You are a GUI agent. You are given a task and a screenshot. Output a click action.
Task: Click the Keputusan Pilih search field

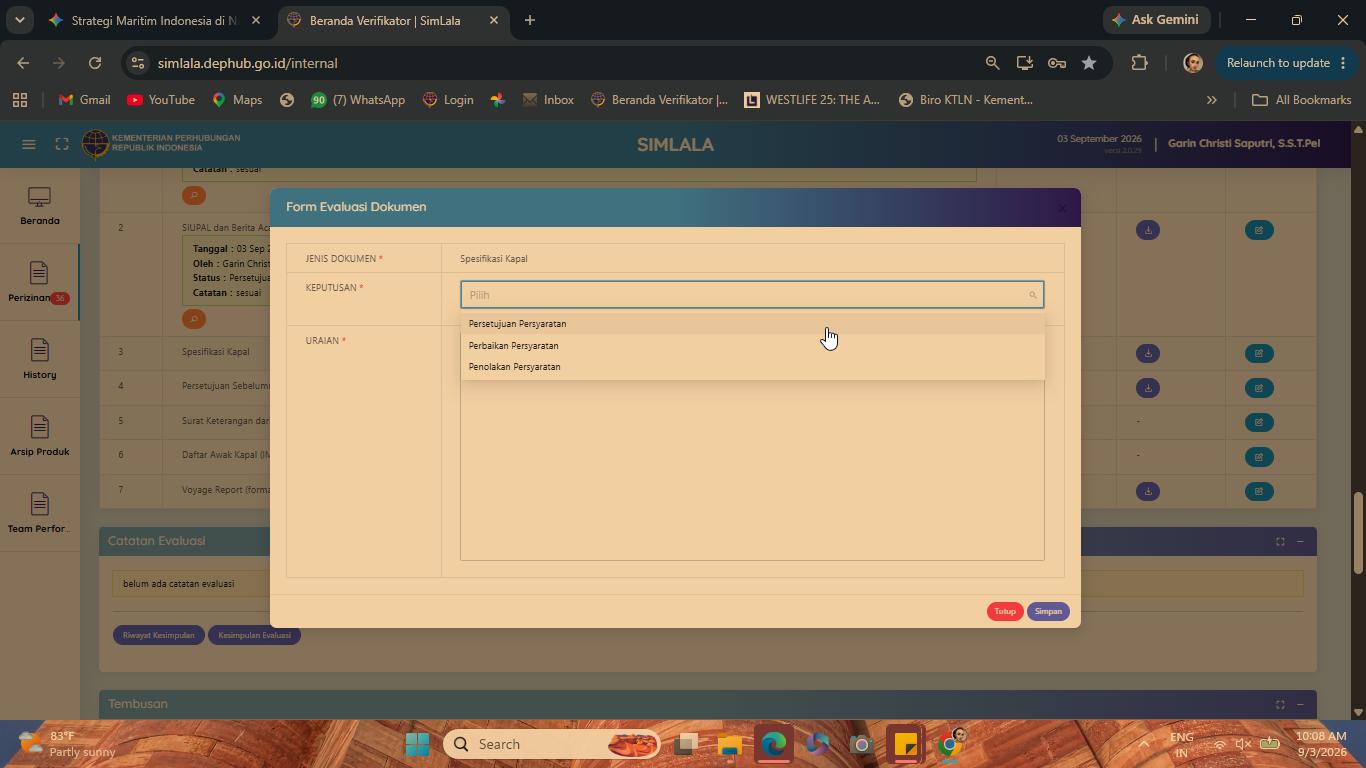click(752, 295)
